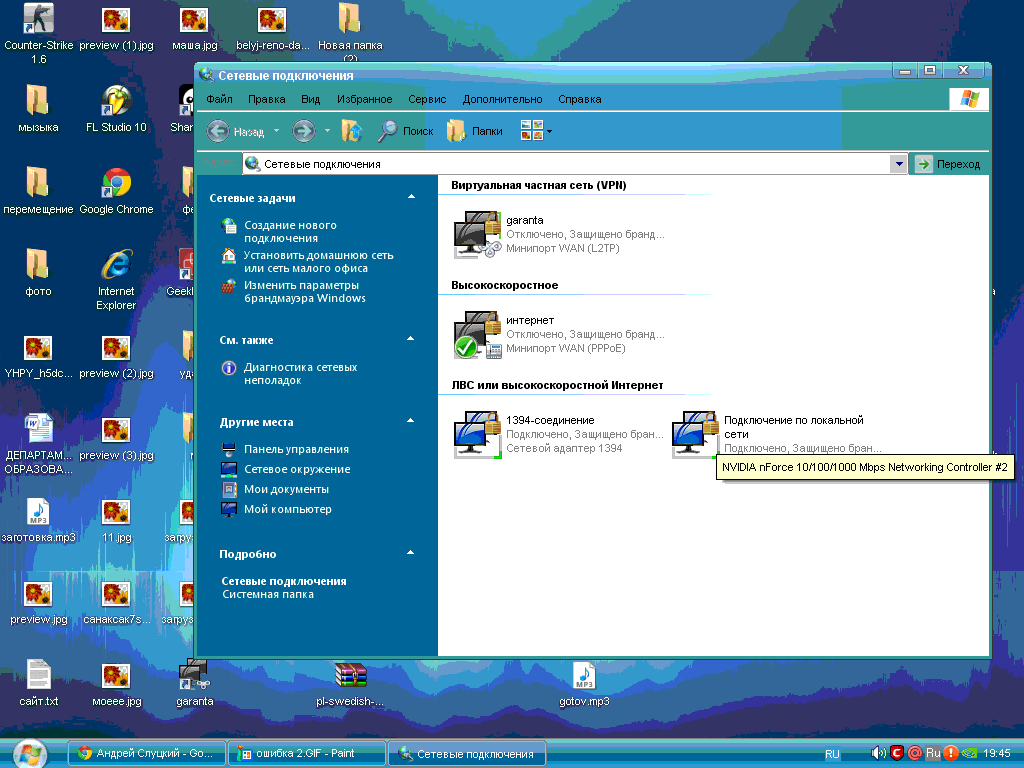Screen dimensions: 1024x768
Task: Select the garanta VPN connection icon
Action: click(x=477, y=235)
